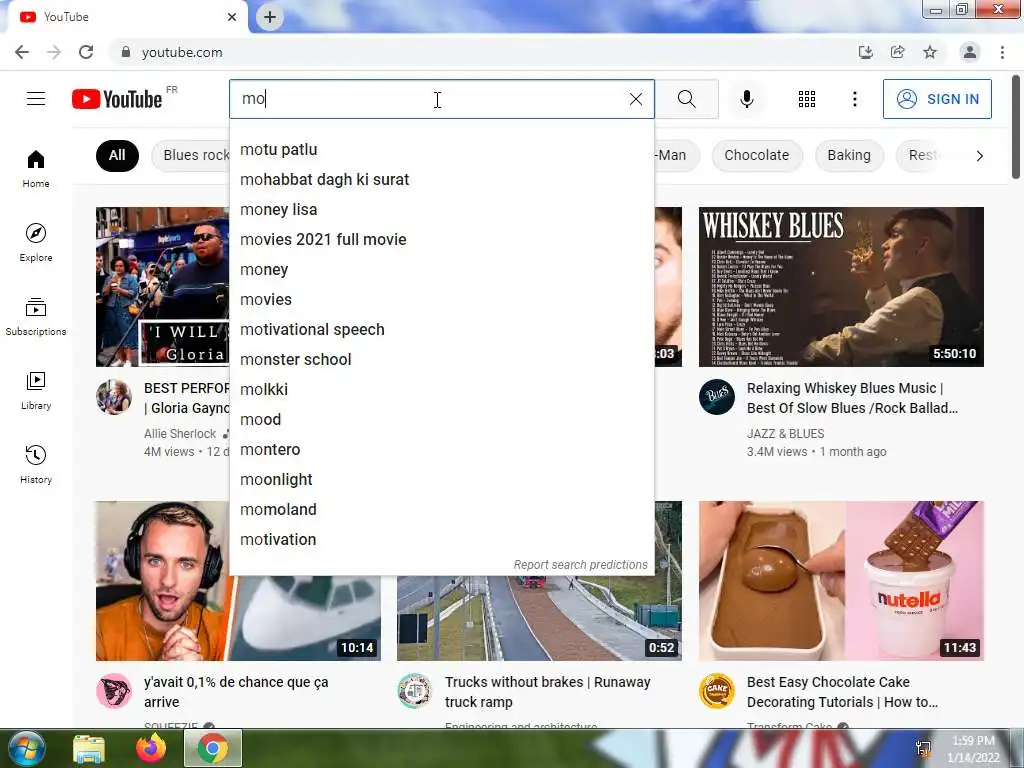Viewport: 1024px width, 768px height.
Task: Open the Chrome three-dot menu
Action: point(1002,52)
